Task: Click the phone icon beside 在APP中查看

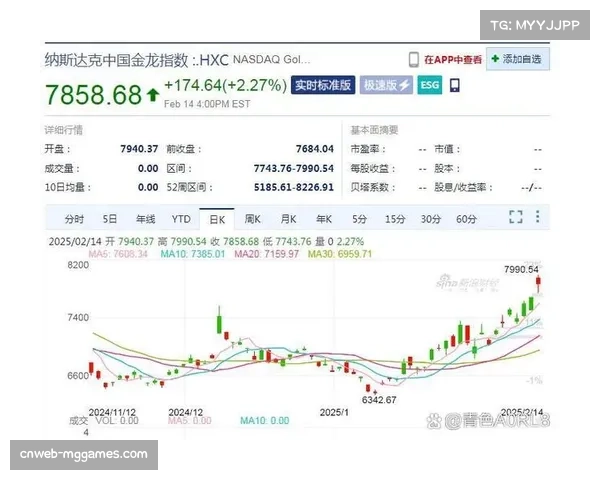Action: [x=413, y=60]
